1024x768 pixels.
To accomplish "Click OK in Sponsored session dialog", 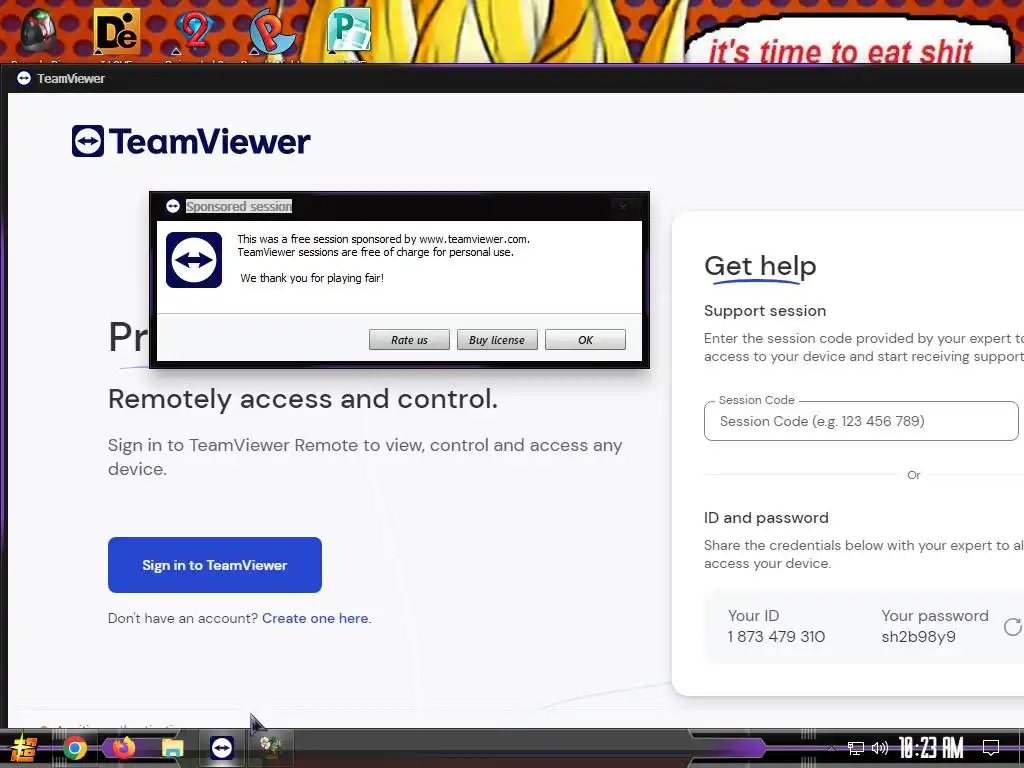I will tap(585, 340).
